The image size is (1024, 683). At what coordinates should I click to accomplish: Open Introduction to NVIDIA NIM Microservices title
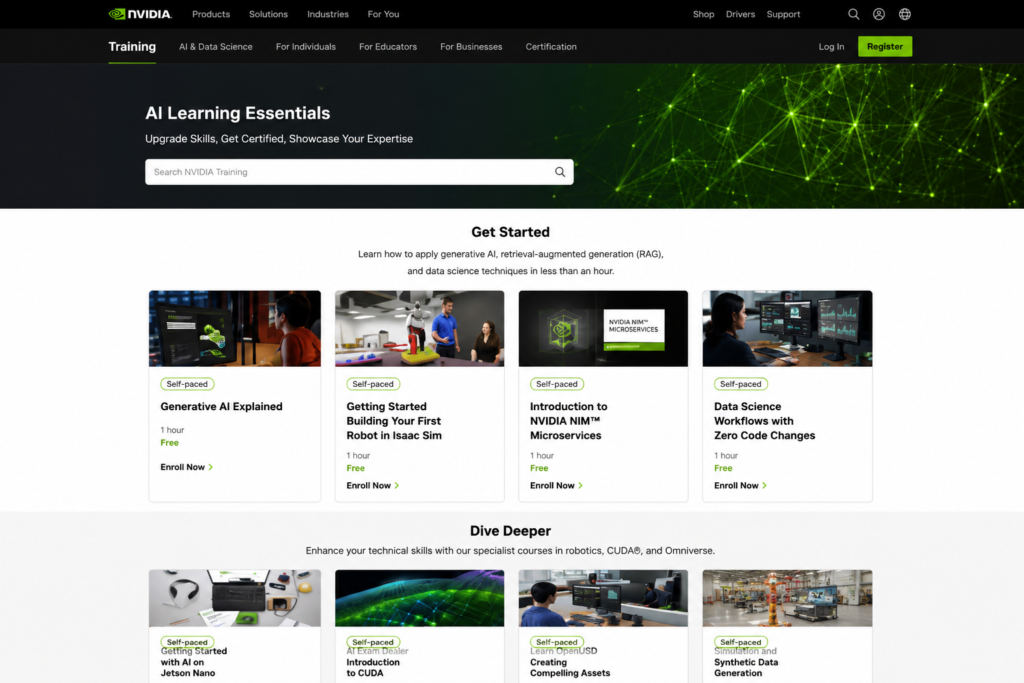pos(568,421)
